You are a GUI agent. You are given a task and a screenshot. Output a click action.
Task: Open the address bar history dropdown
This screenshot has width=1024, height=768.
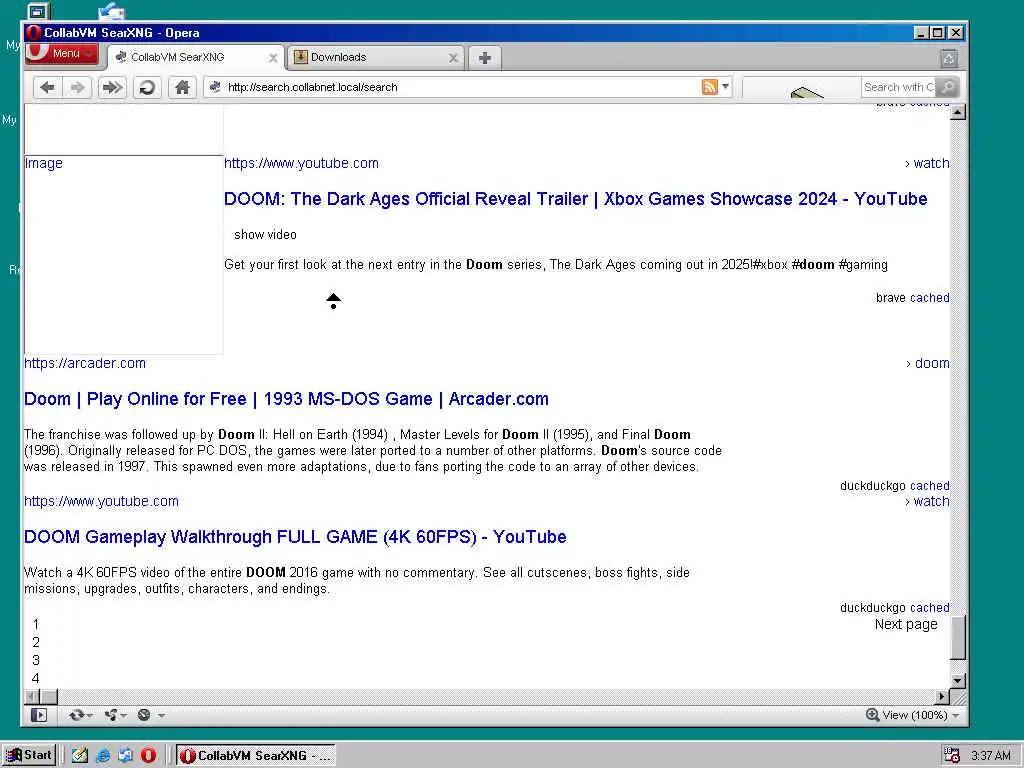(x=725, y=87)
